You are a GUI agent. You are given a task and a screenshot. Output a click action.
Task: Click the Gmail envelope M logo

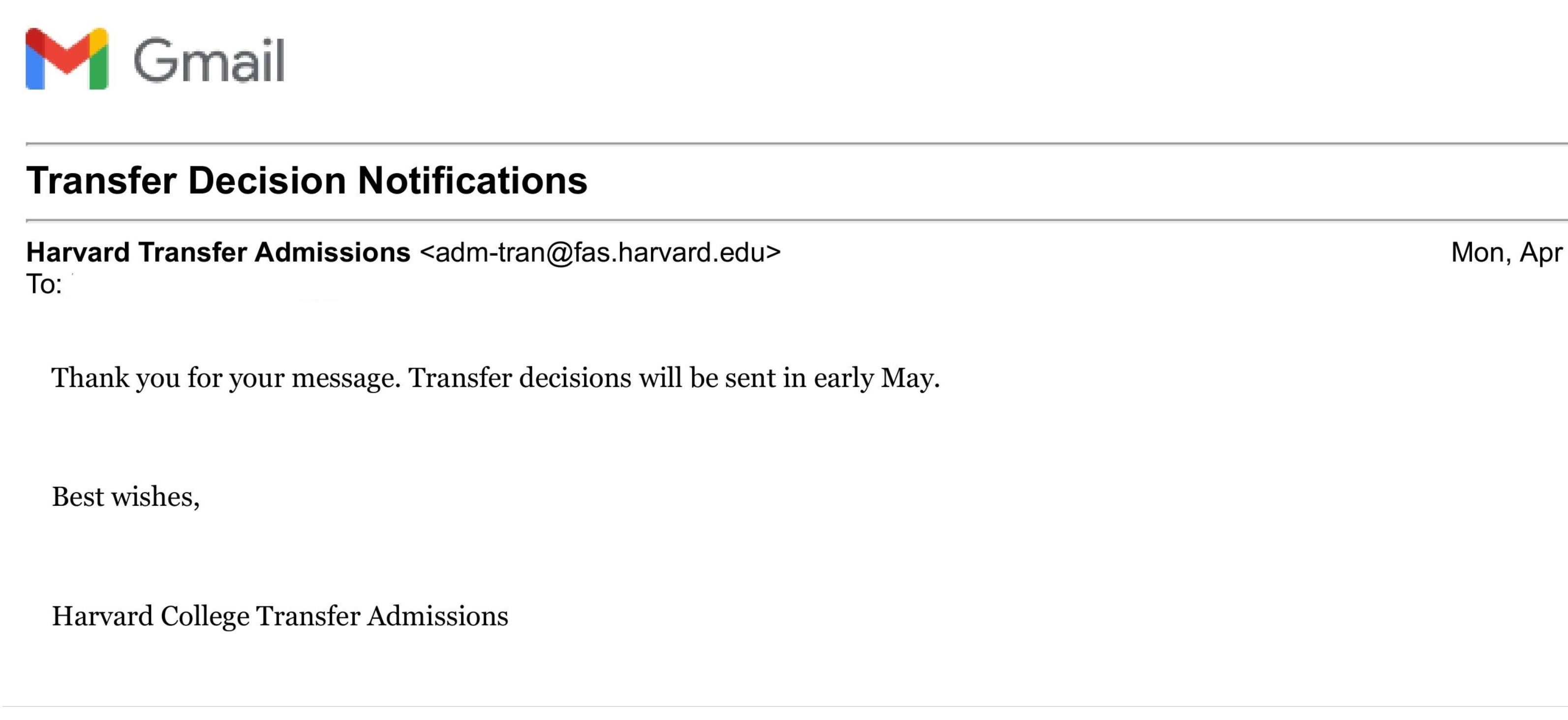coord(67,59)
